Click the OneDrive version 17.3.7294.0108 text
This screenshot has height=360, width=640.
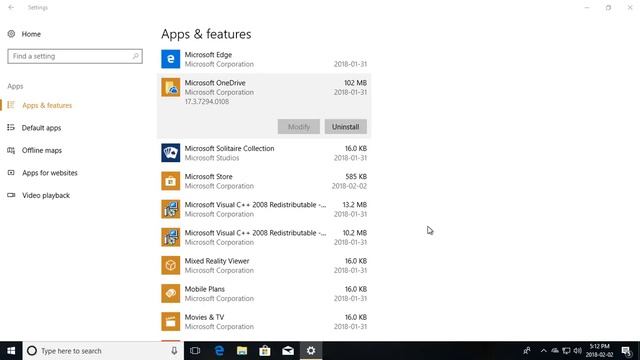(207, 102)
